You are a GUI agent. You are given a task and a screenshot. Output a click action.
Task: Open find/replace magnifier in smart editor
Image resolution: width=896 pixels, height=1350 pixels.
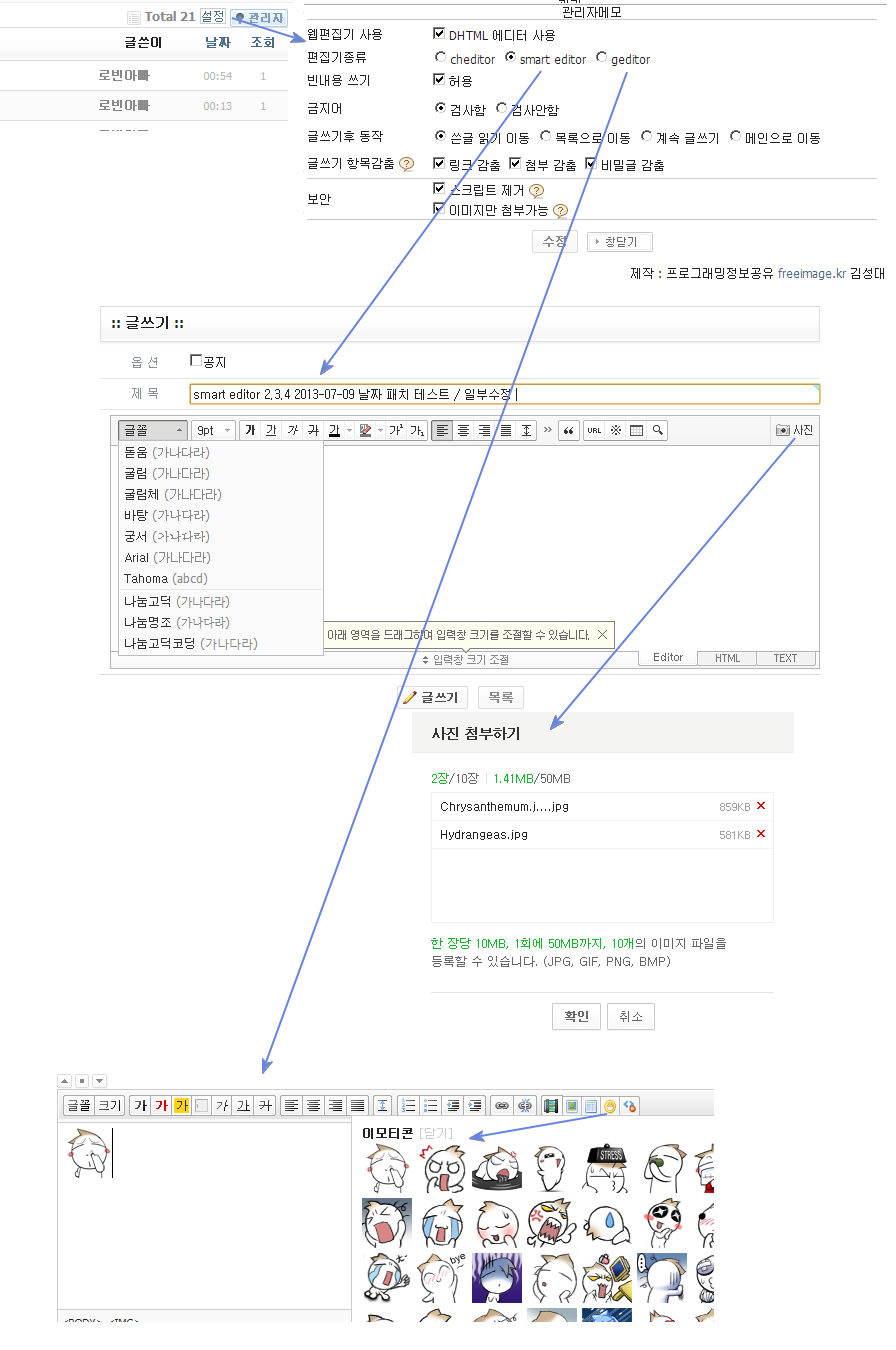657,430
